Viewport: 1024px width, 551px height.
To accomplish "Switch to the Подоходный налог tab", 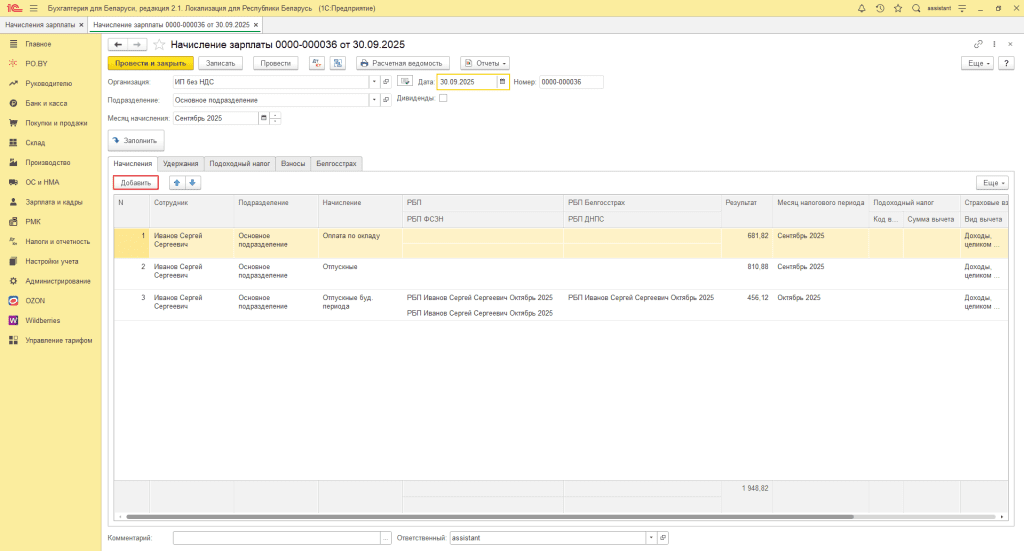I will (240, 163).
